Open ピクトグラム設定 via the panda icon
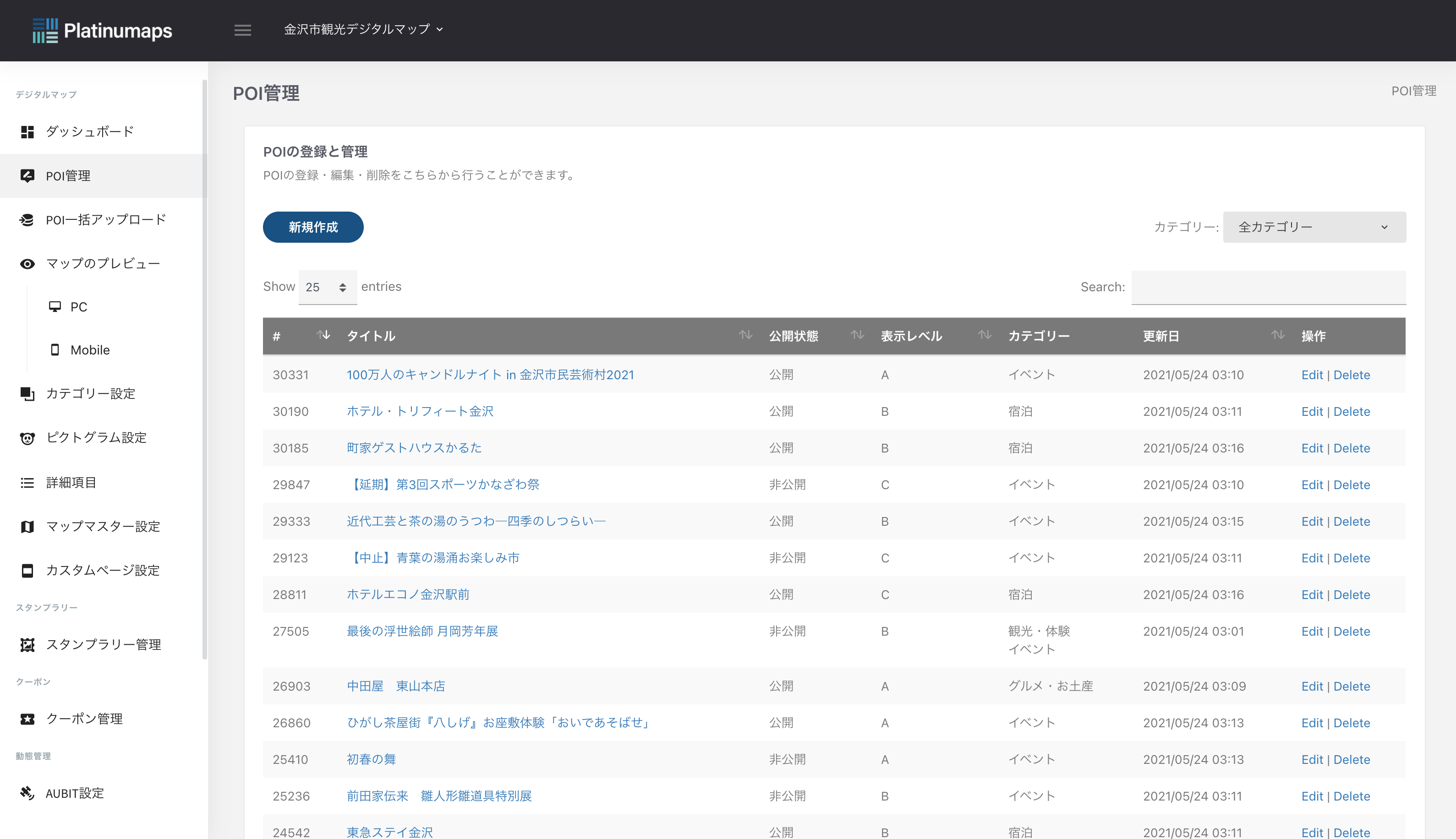The width and height of the screenshot is (1456, 839). tap(27, 438)
